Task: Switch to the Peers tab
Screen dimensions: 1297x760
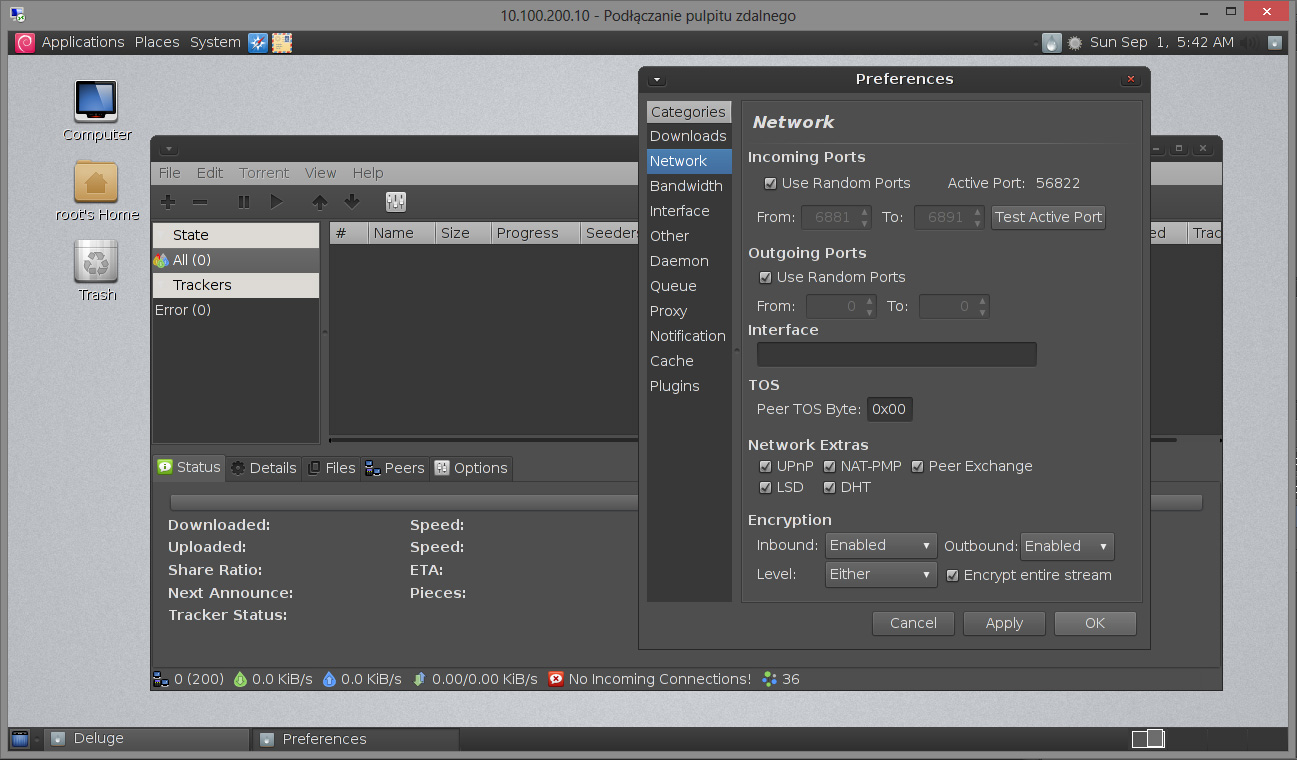Action: (x=395, y=468)
